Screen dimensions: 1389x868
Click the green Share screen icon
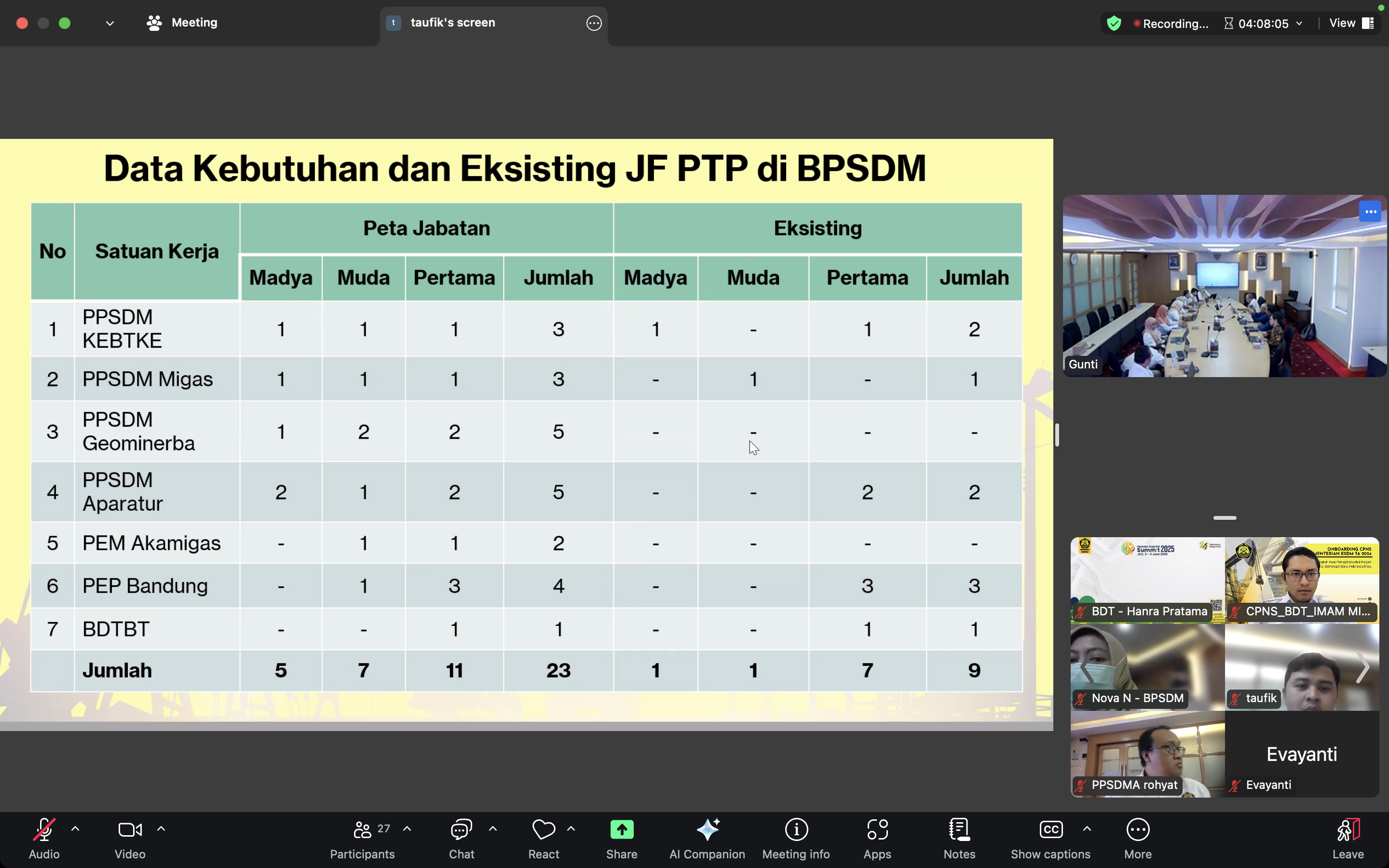pos(622,829)
